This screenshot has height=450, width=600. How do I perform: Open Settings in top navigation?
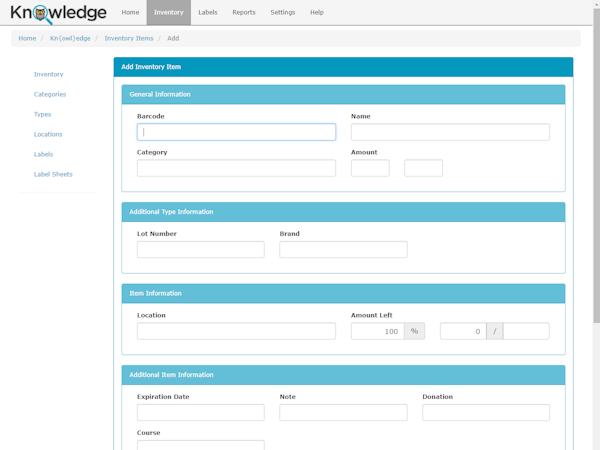pyautogui.click(x=283, y=12)
